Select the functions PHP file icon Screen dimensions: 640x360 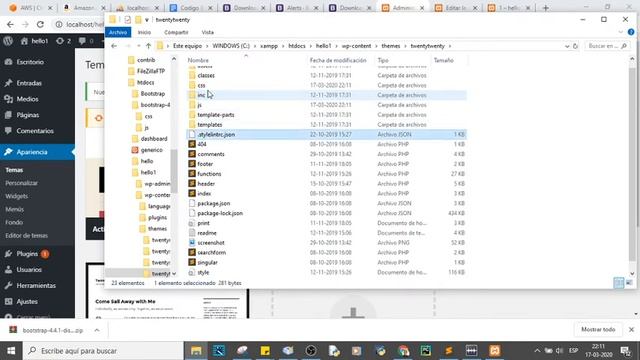pos(192,173)
